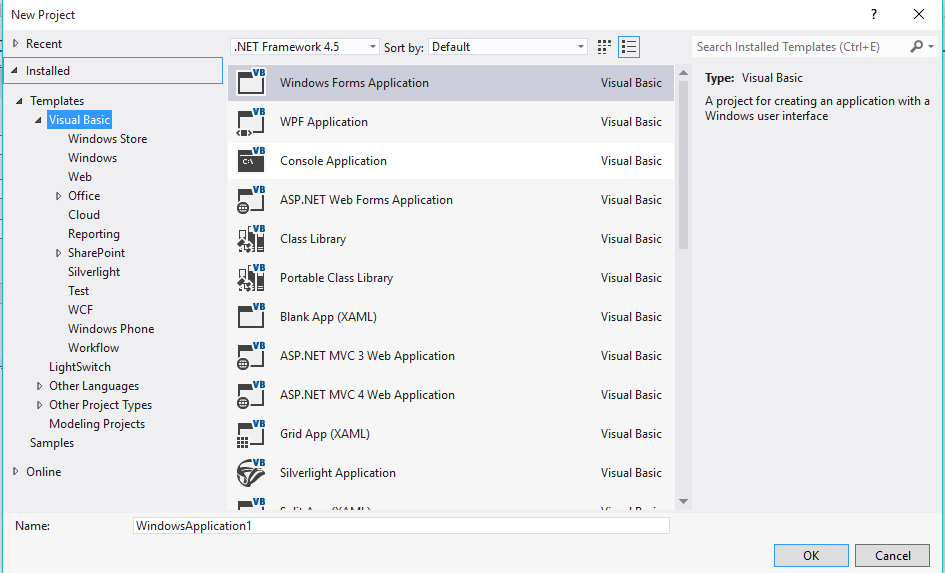The image size is (945, 573).
Task: Click the ASP.NET MVC 3 Web Application icon
Action: [x=251, y=355]
